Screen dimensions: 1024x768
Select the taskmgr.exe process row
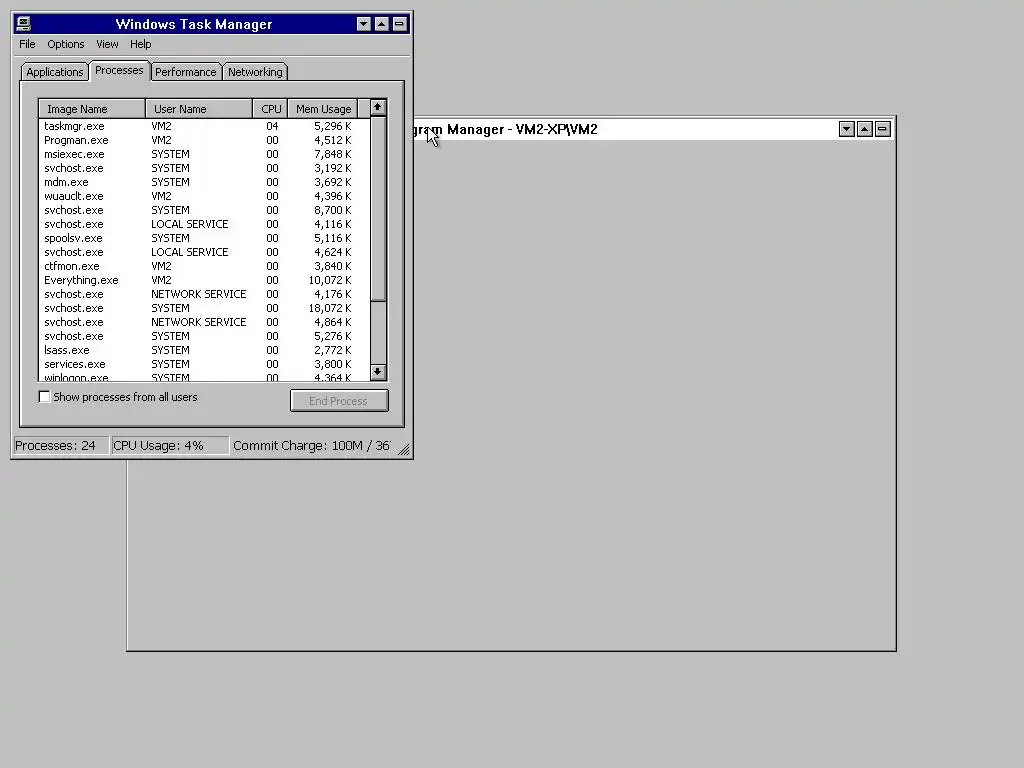(204, 126)
